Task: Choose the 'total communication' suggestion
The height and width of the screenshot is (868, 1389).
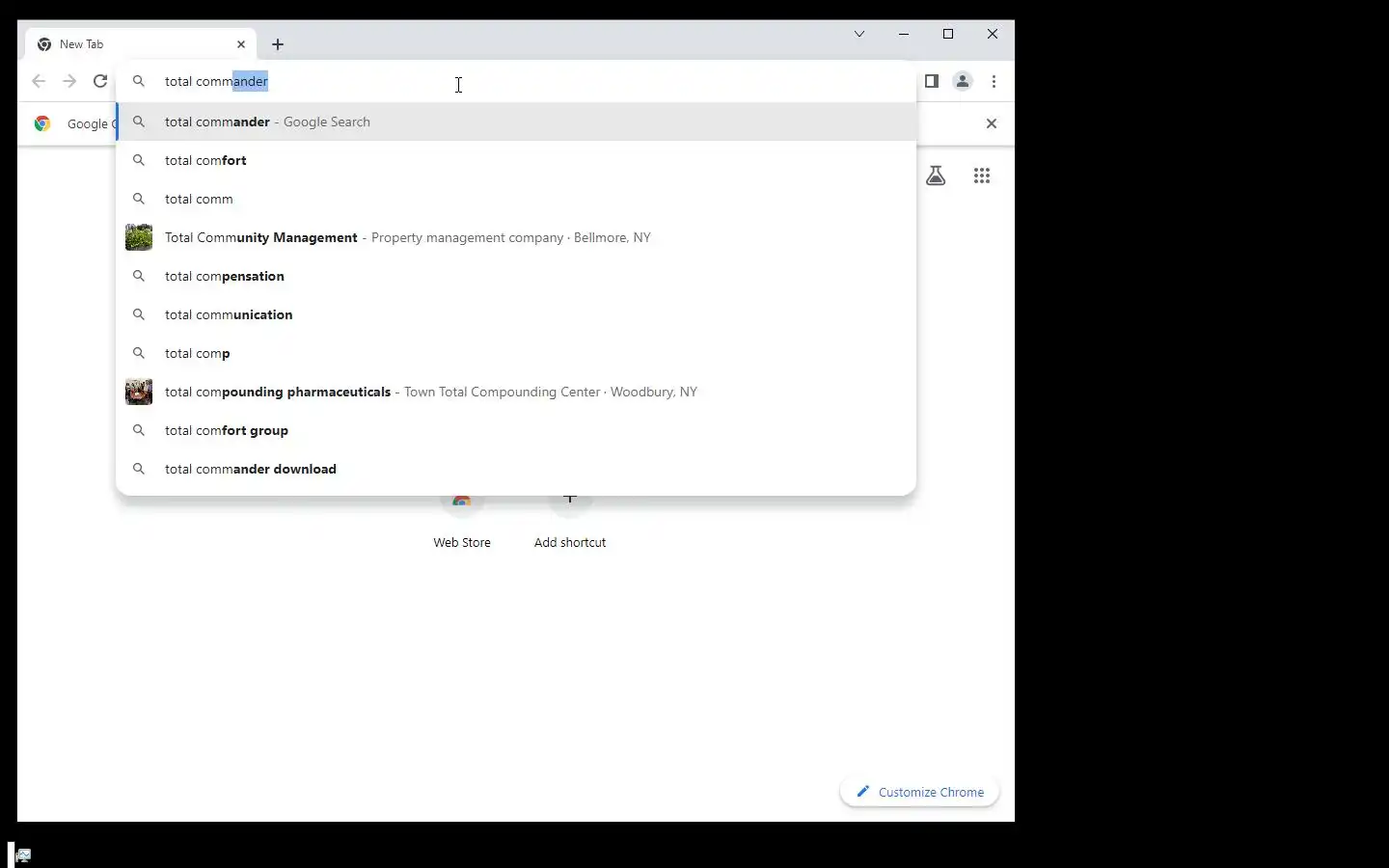Action: (516, 314)
